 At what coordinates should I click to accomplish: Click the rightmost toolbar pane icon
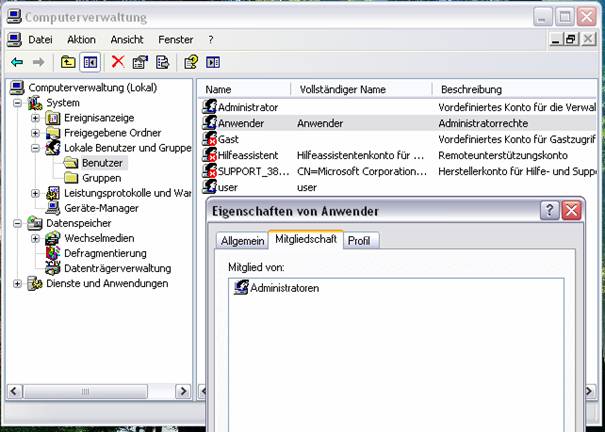point(213,62)
